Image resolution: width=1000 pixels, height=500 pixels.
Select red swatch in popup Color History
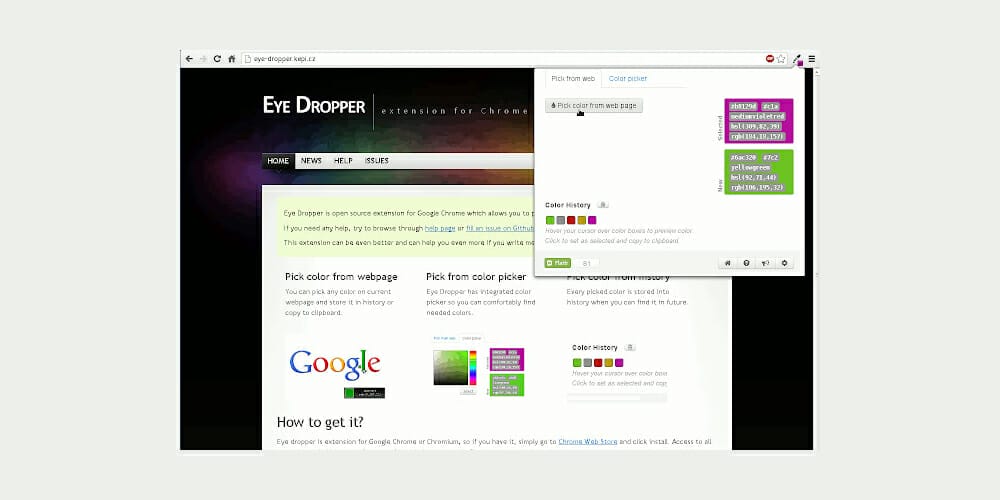[x=571, y=220]
